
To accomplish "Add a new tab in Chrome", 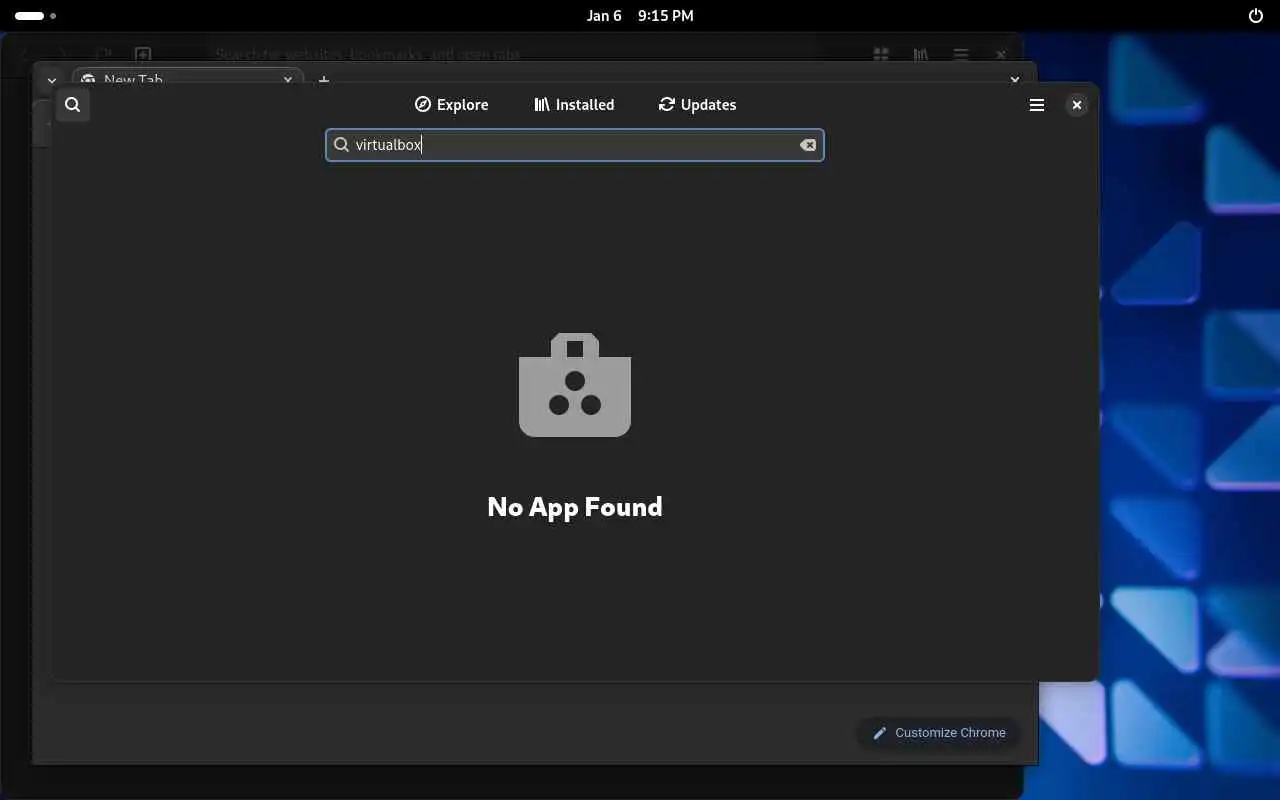I will (x=323, y=79).
